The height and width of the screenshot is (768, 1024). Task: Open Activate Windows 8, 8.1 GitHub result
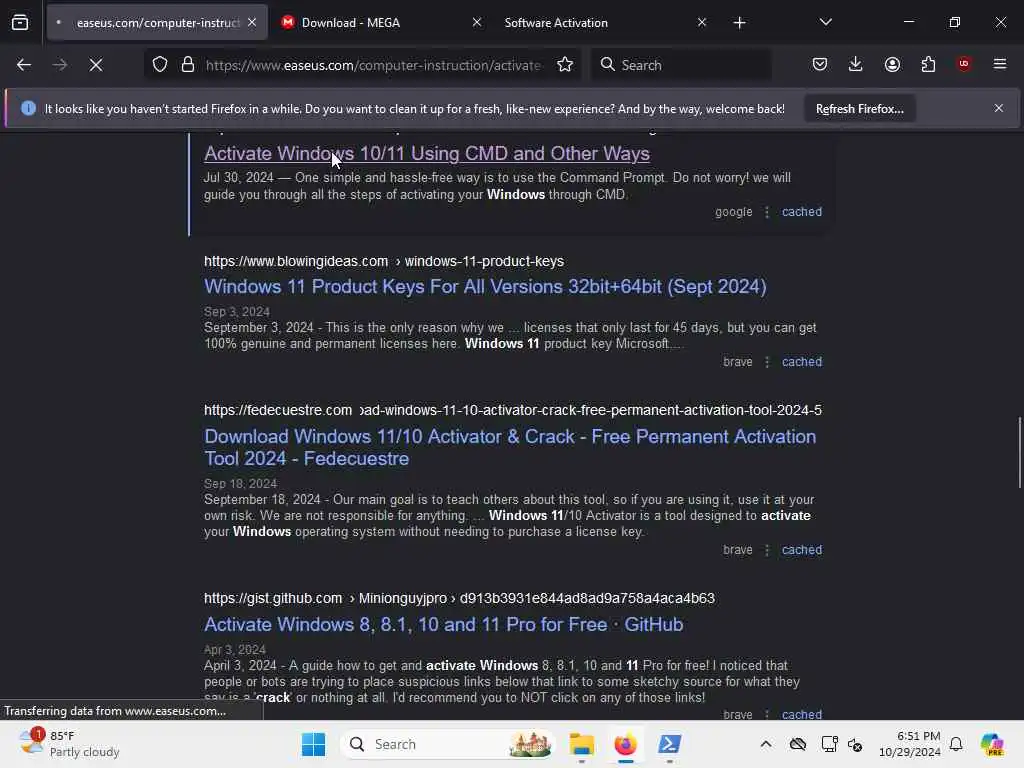[x=443, y=624]
